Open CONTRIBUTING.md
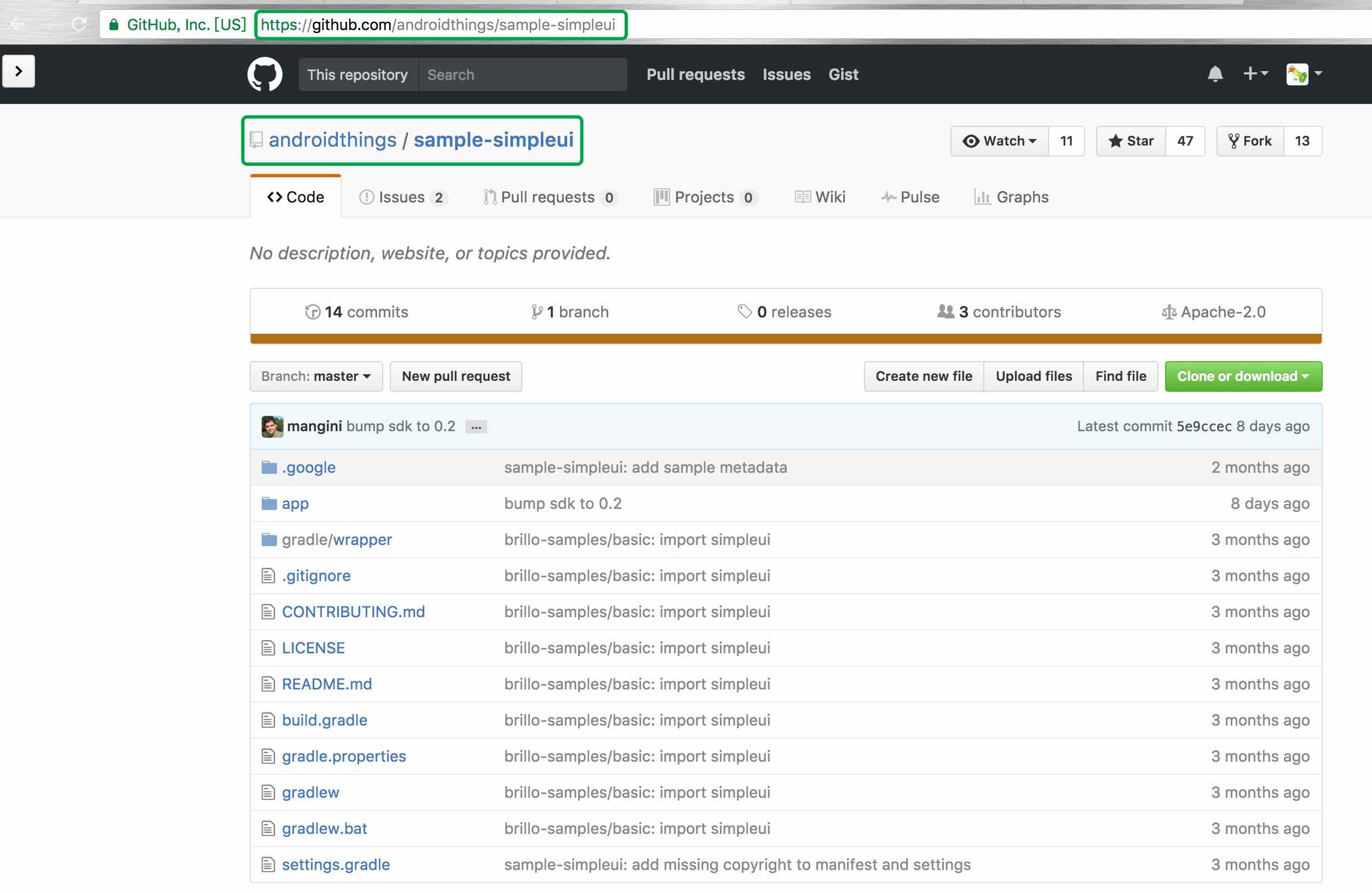The width and height of the screenshot is (1372, 893). coord(353,612)
